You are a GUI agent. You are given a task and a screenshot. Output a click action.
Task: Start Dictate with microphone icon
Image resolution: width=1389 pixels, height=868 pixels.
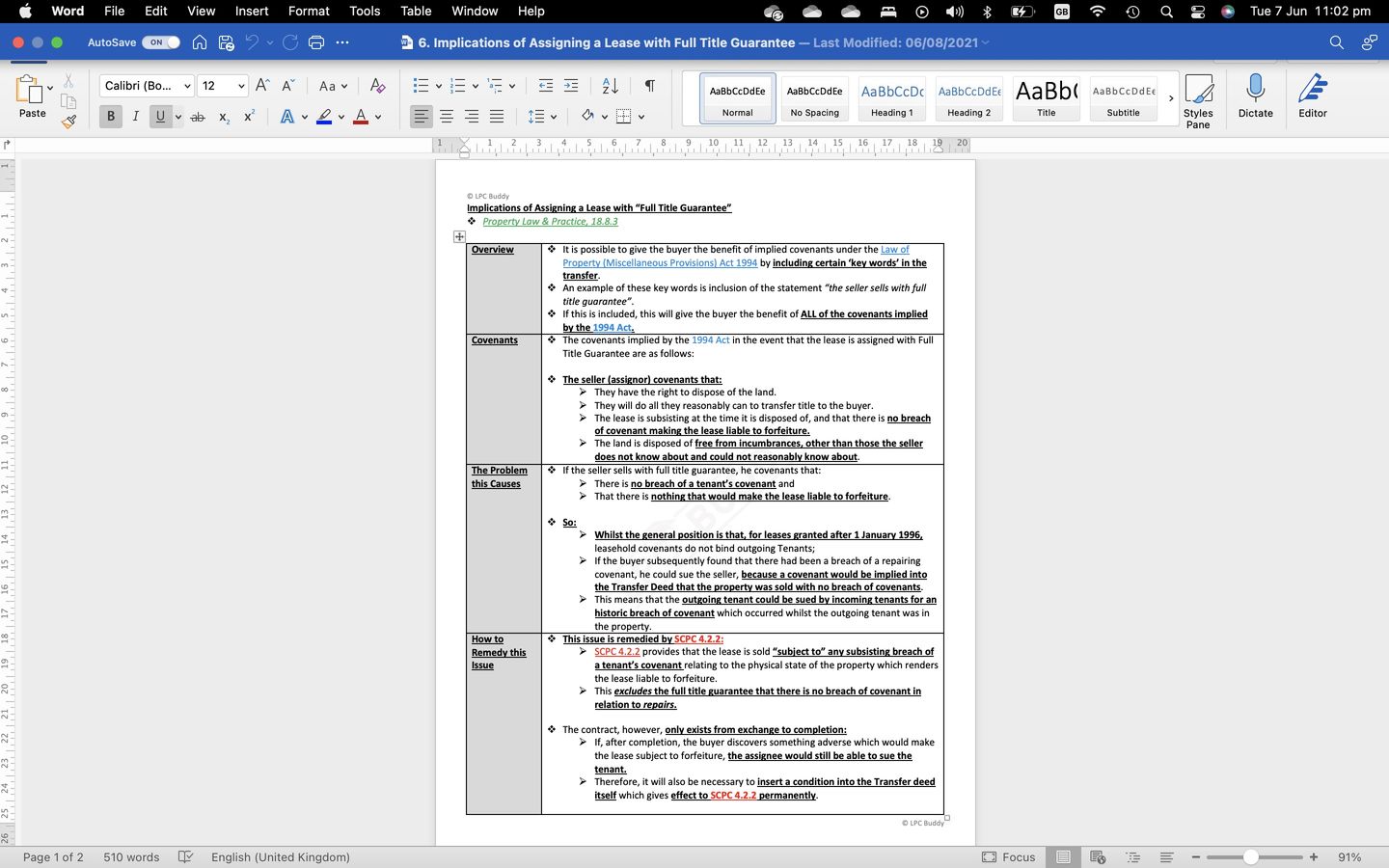pyautogui.click(x=1255, y=96)
